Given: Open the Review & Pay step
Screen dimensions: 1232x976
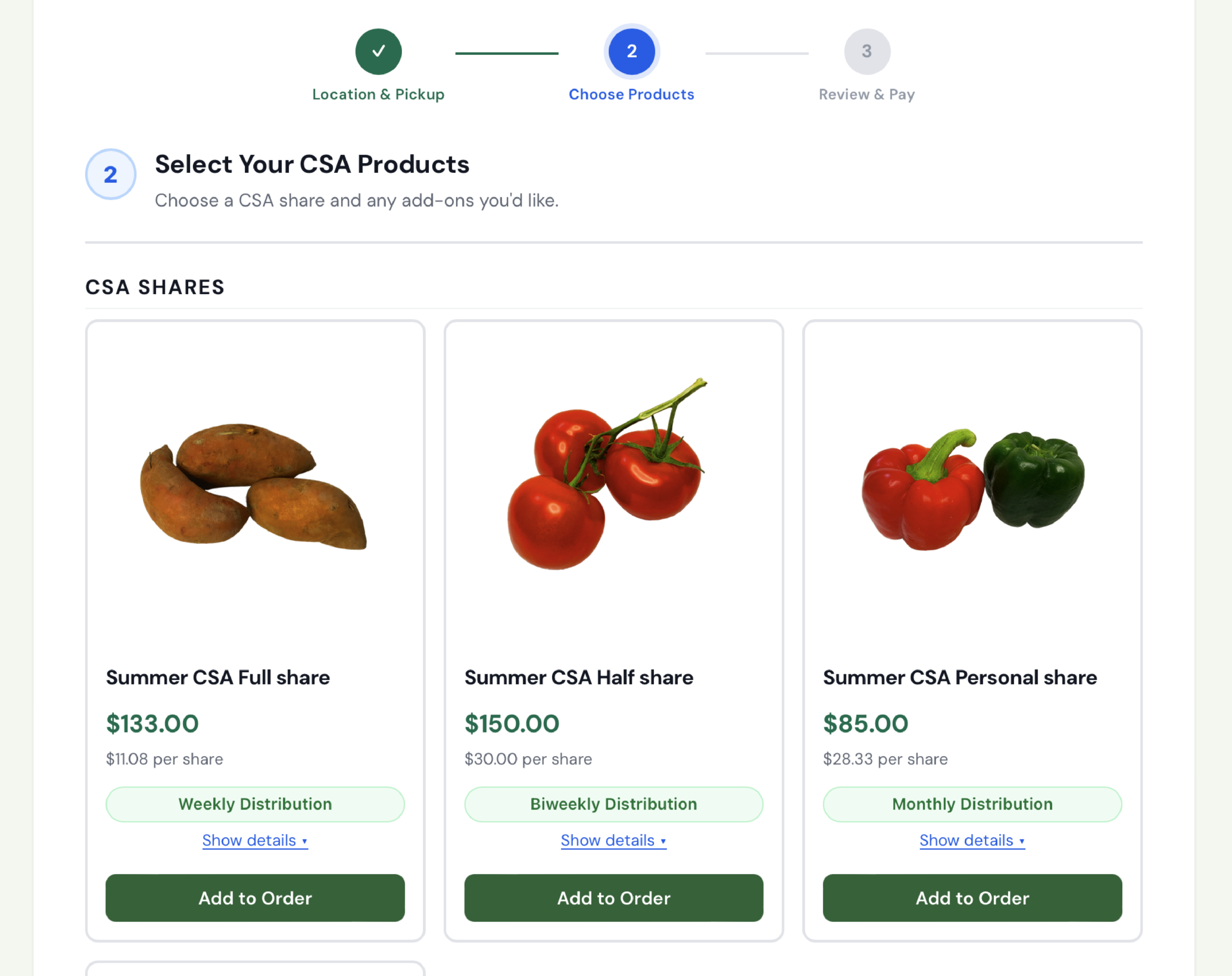Looking at the screenshot, I should tap(866, 94).
